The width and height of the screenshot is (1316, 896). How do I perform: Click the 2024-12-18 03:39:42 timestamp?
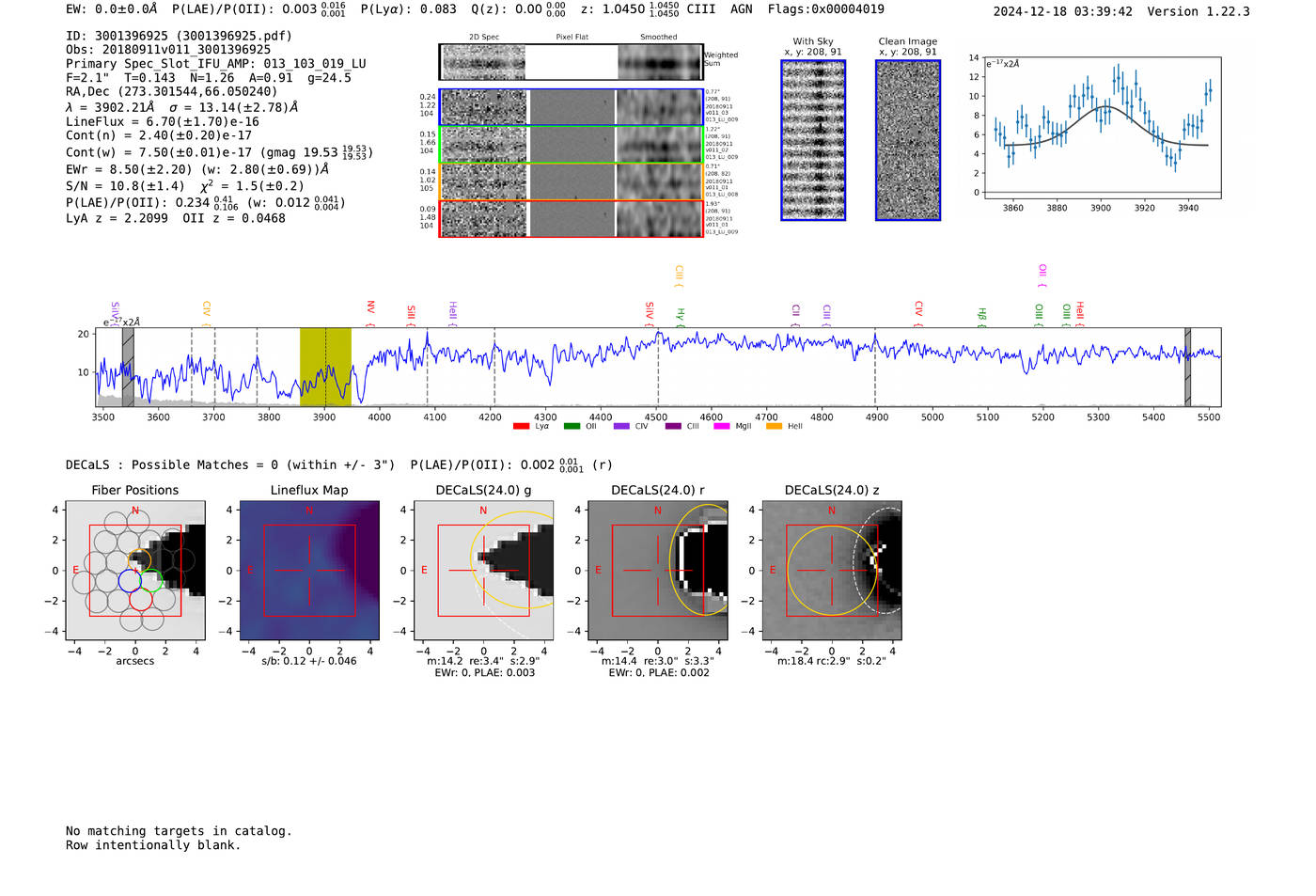pos(1063,12)
